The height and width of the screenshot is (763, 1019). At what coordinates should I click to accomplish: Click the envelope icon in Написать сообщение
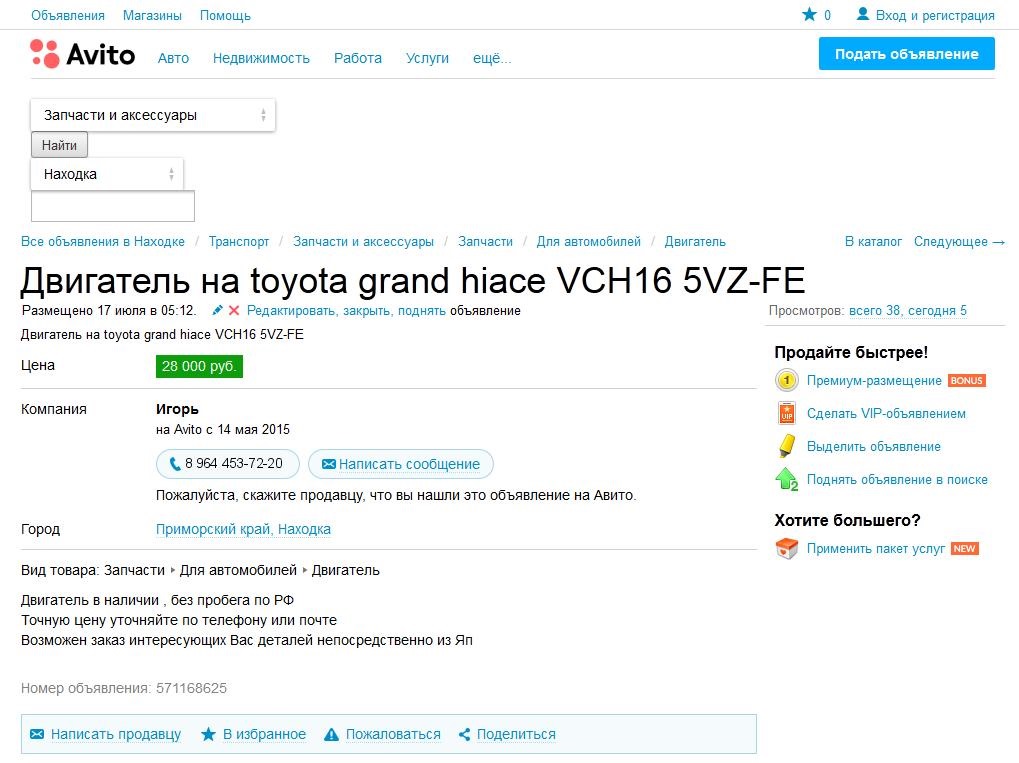point(329,464)
